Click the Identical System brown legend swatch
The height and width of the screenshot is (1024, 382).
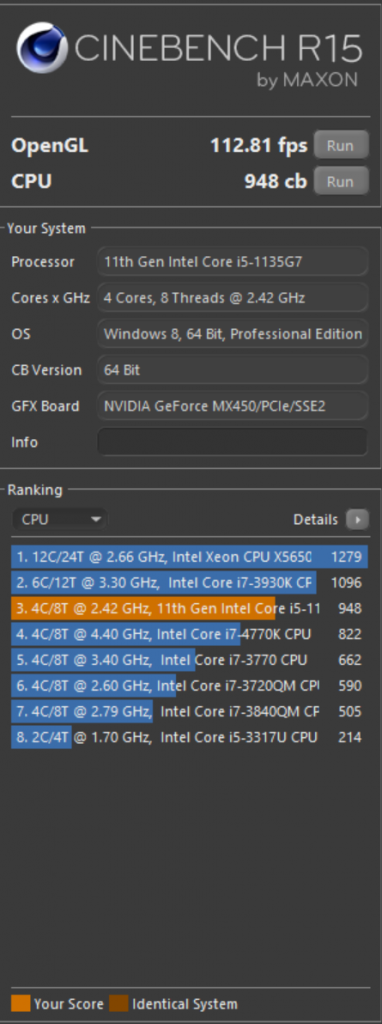118,1003
